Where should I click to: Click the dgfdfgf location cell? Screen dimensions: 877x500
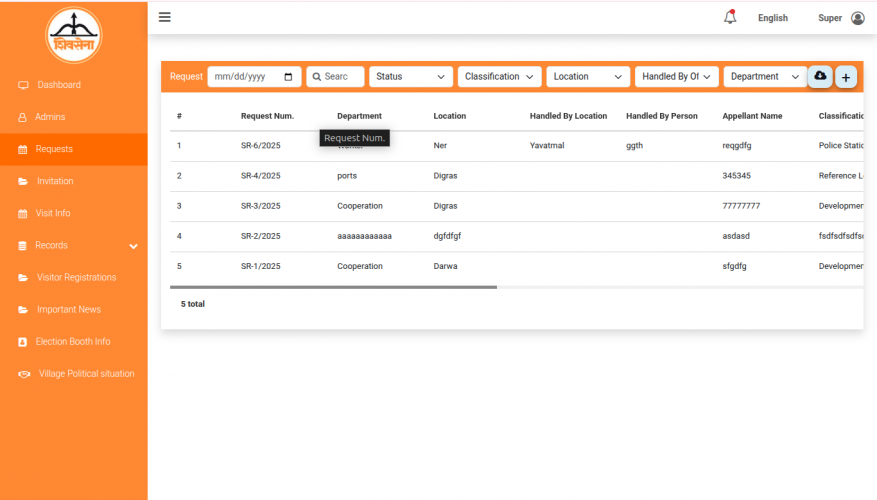click(x=447, y=236)
